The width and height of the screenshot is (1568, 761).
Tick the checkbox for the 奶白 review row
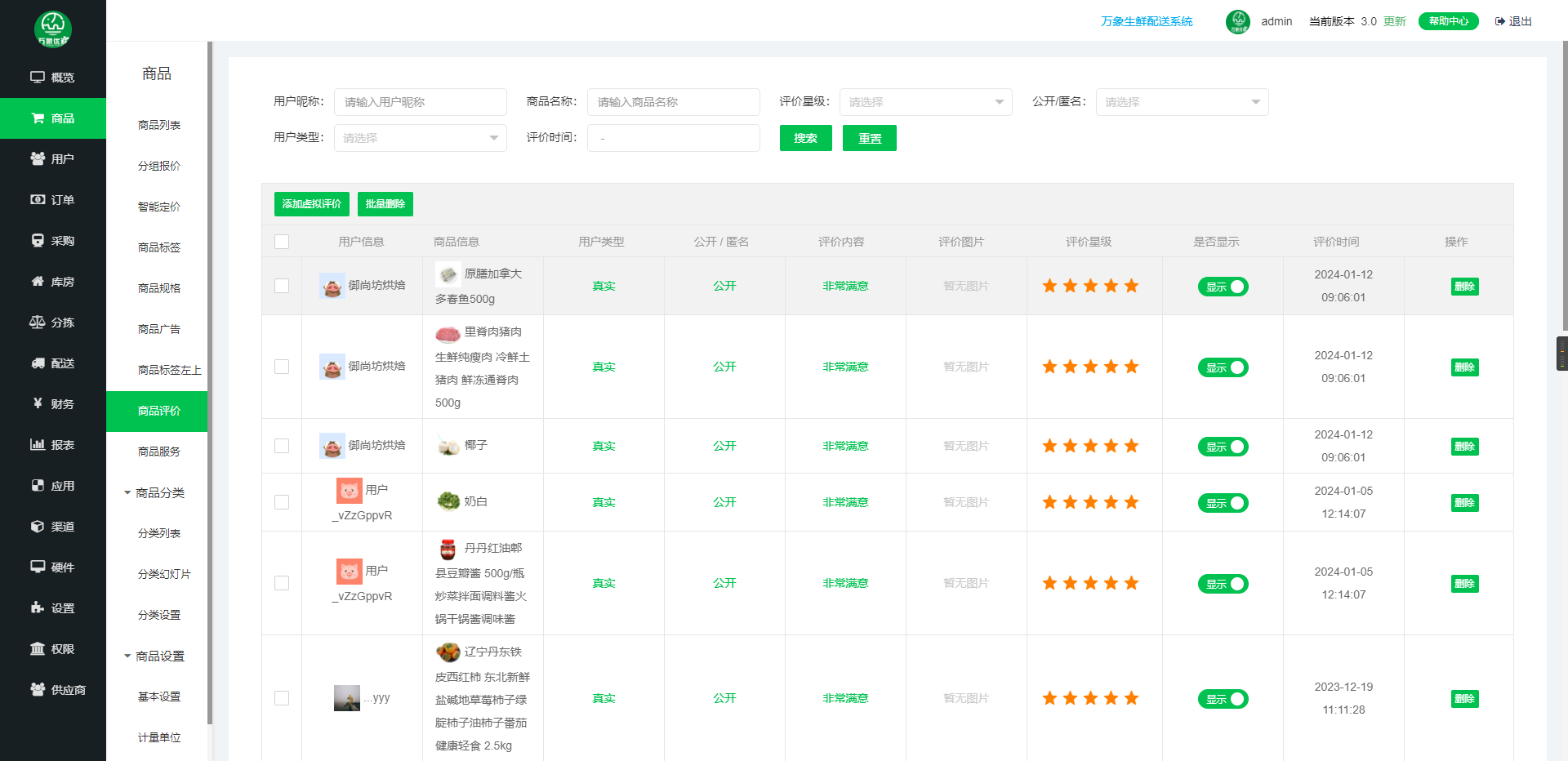click(x=282, y=502)
